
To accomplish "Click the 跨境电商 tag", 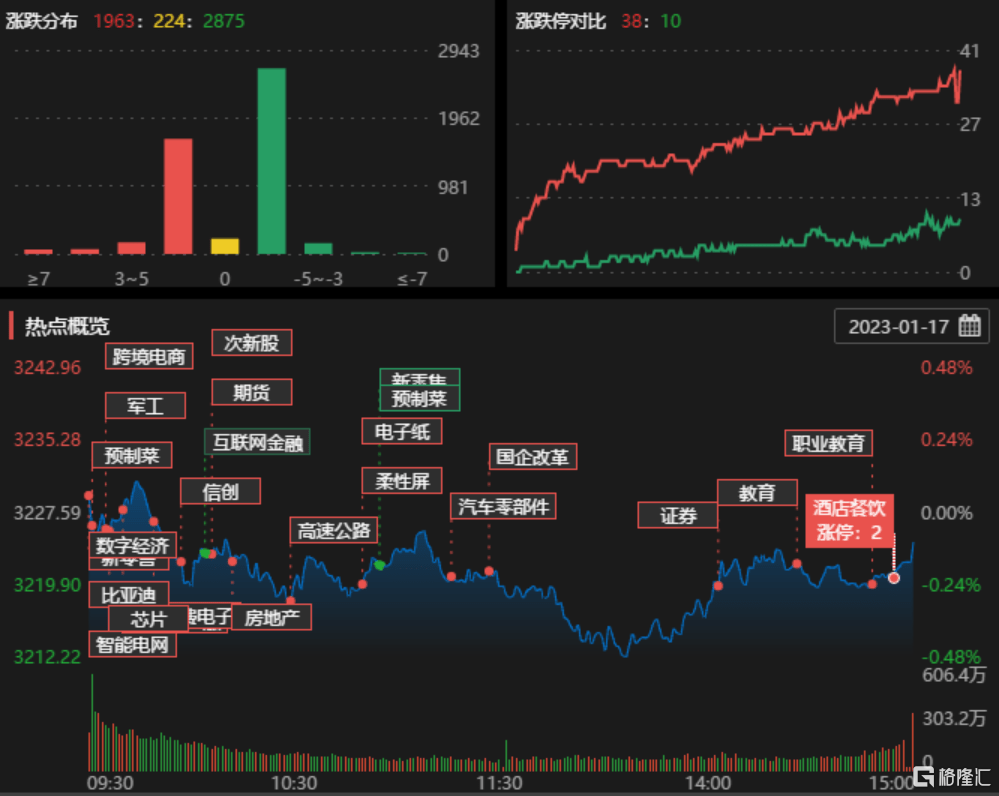I will click(149, 357).
